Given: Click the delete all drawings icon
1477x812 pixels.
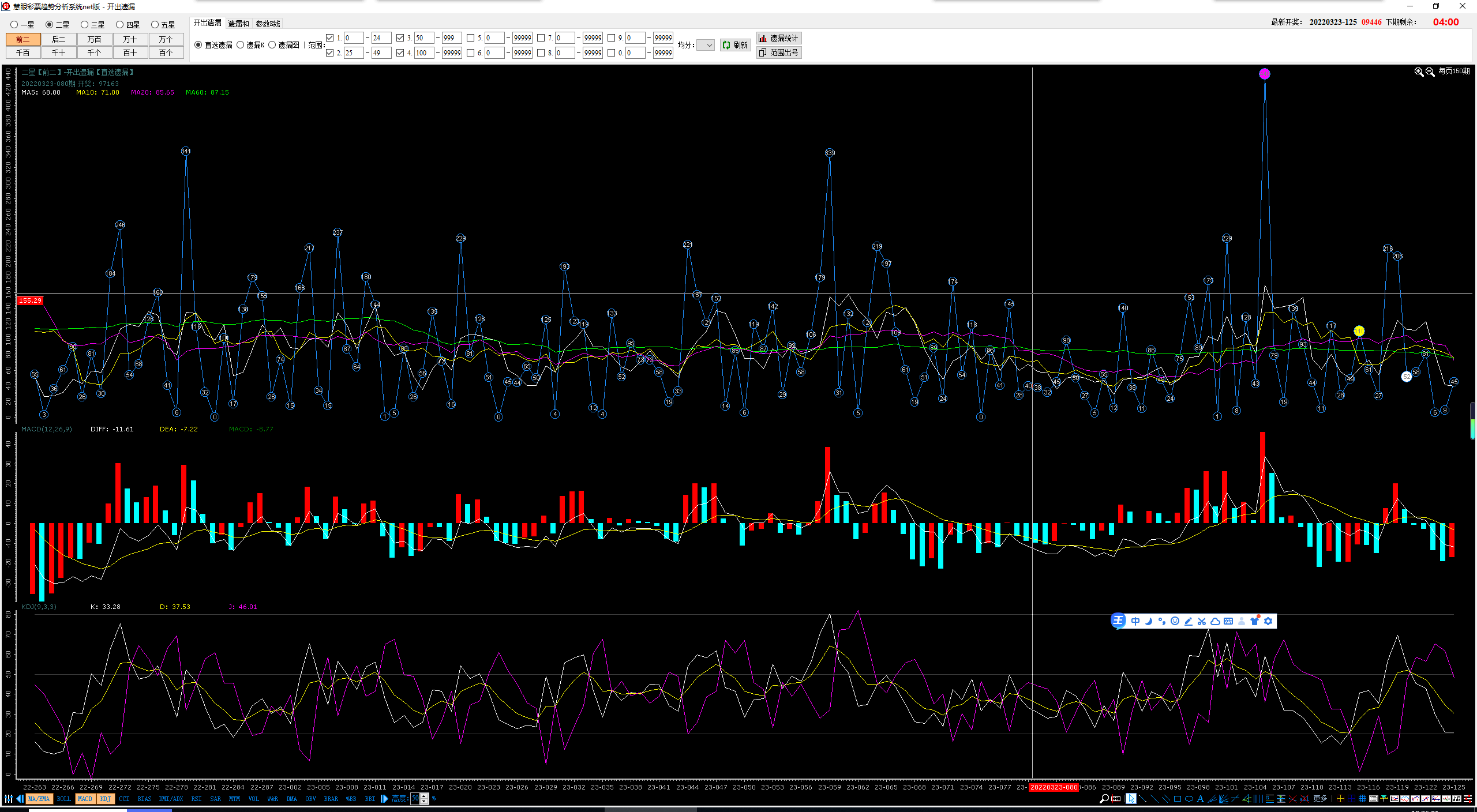Looking at the screenshot, I should coord(1304,799).
